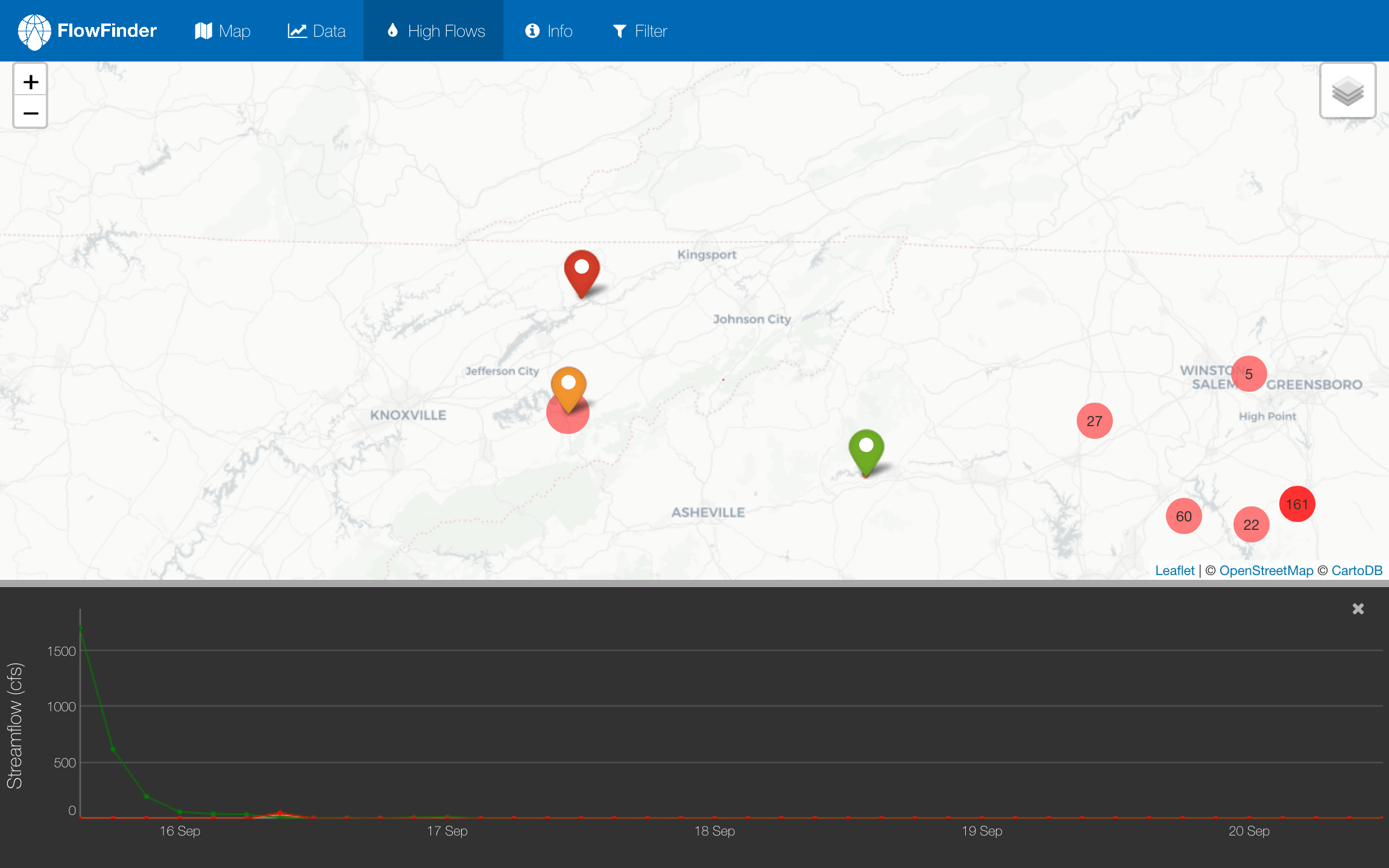Select the green map pin marker
Image resolution: width=1389 pixels, height=868 pixels.
pos(866,452)
